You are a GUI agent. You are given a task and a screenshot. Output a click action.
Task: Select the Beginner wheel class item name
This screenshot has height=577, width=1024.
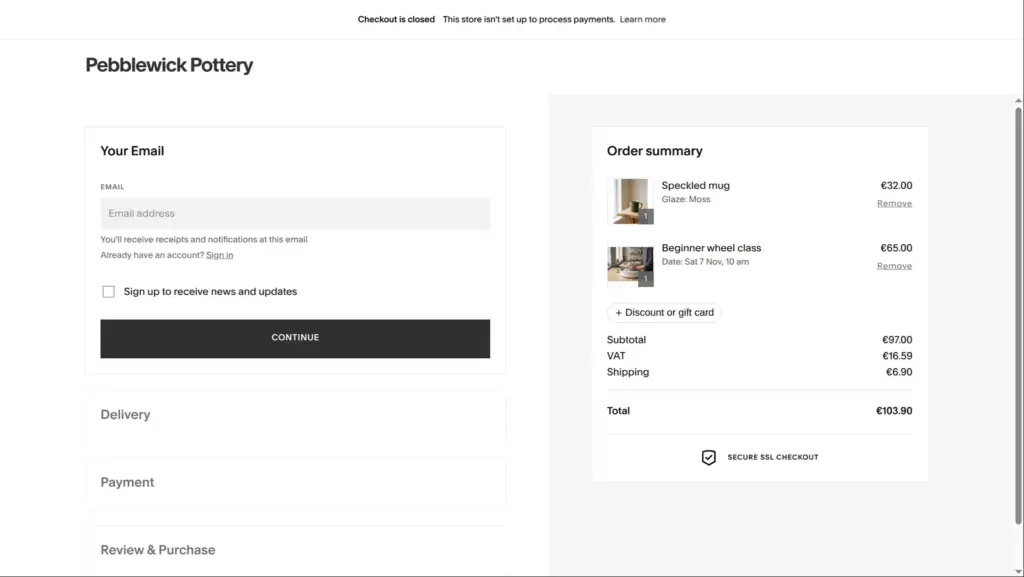(711, 248)
